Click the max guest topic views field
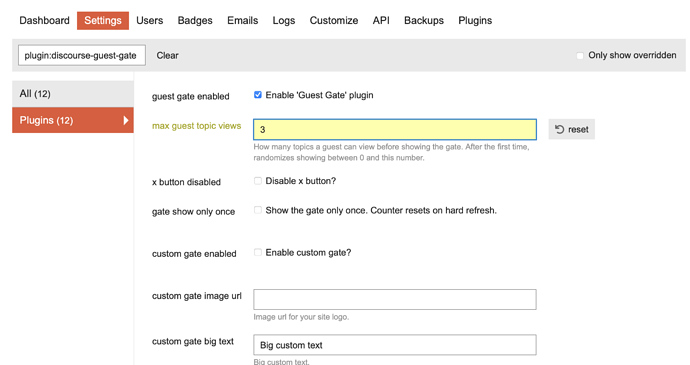Screen dimensions: 690x365 pos(395,129)
